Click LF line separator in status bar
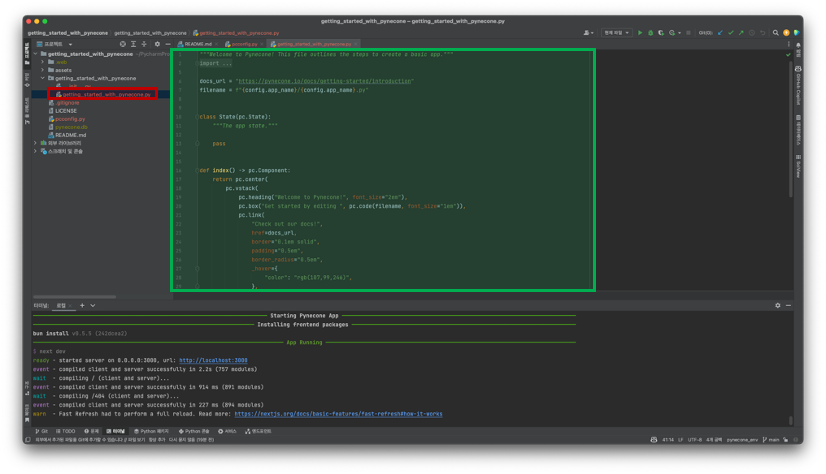This screenshot has height=474, width=826. pyautogui.click(x=681, y=440)
